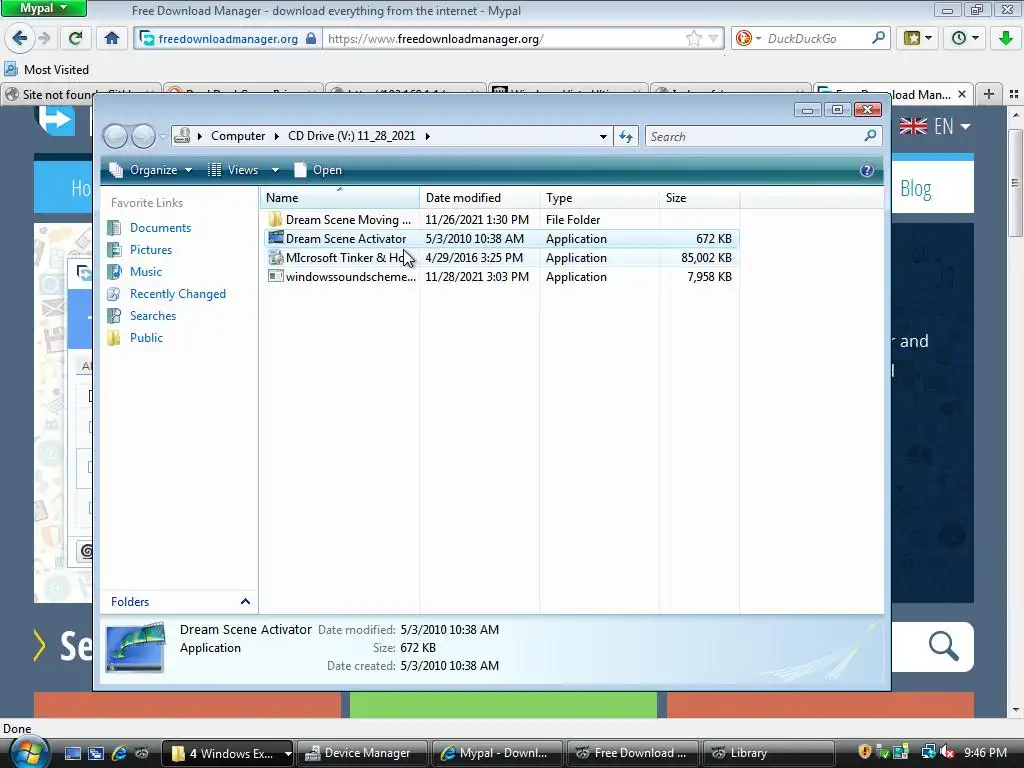
Task: Open Recently Changed favorite link
Action: (x=178, y=294)
